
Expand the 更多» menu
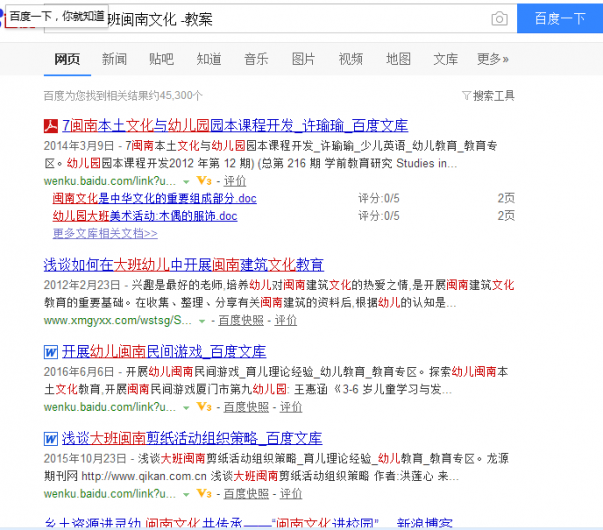coord(493,59)
